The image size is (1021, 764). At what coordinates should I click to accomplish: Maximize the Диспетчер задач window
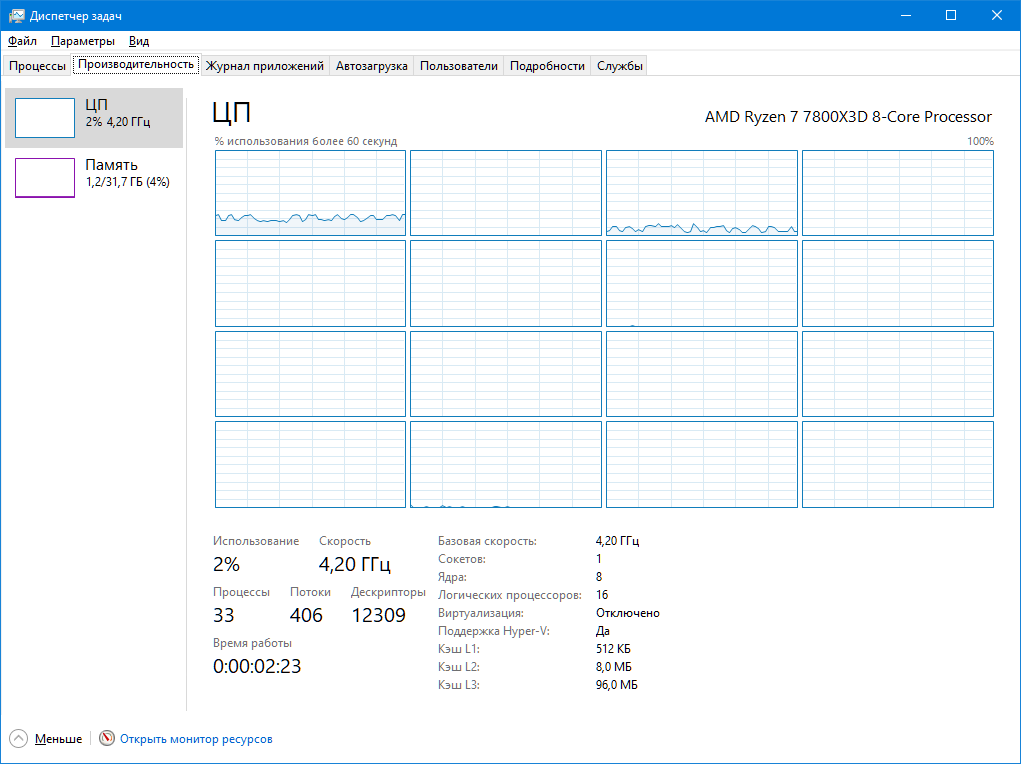pyautogui.click(x=951, y=16)
